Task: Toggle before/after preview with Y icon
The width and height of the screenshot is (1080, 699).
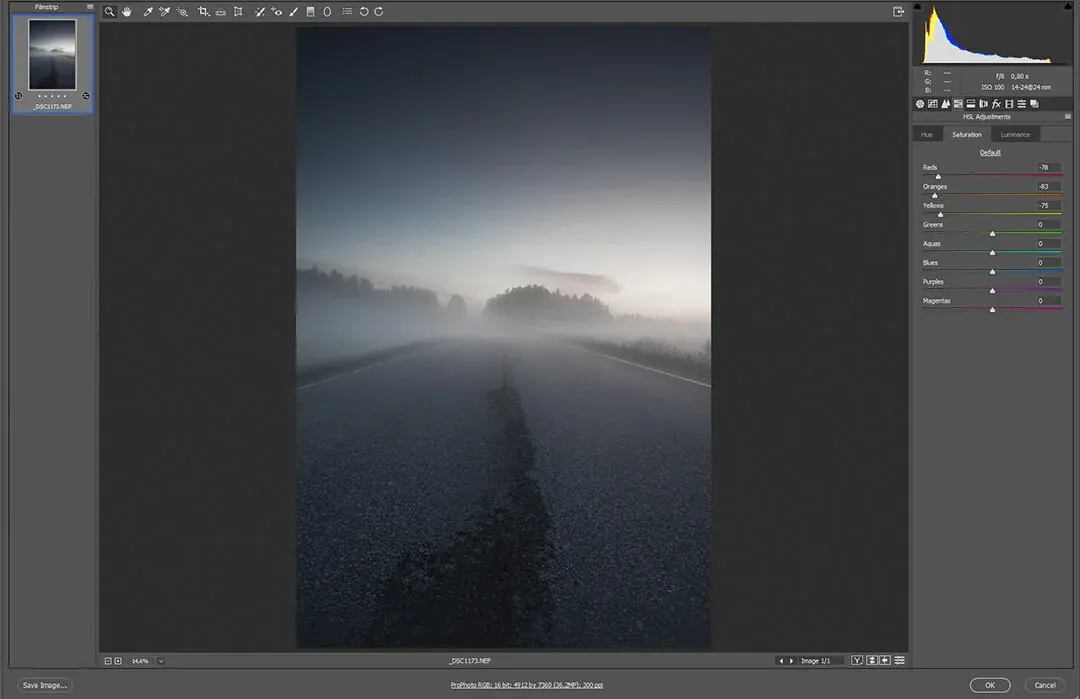Action: point(856,660)
